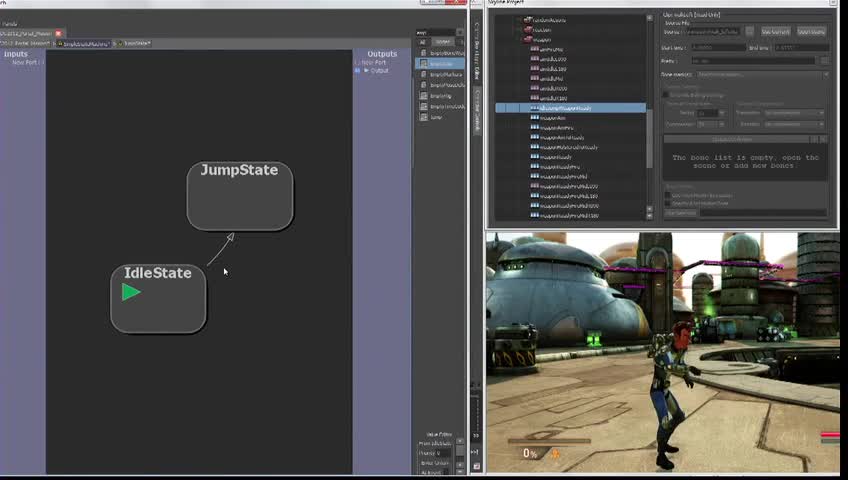Toggle the checkbox below the Bone mask row
Viewport: 848px width, 480px height.
click(x=666, y=95)
